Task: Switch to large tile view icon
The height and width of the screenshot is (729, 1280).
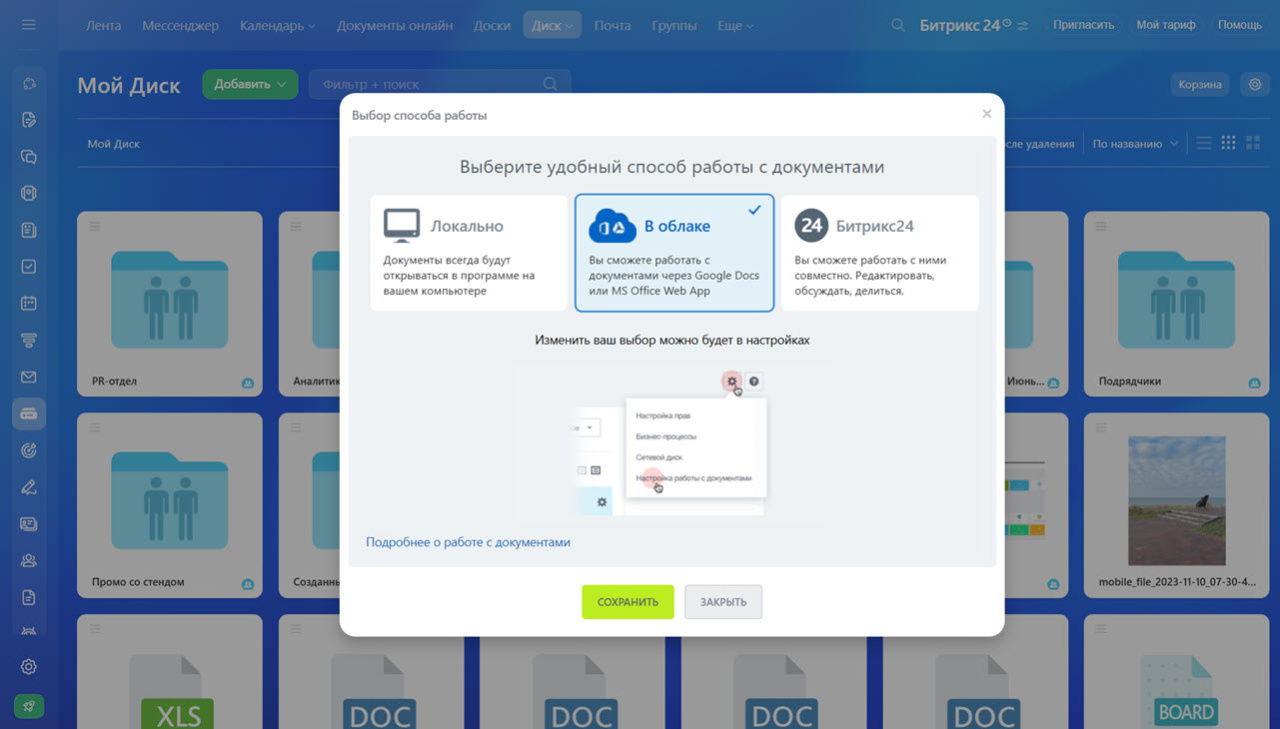Action: (1254, 143)
